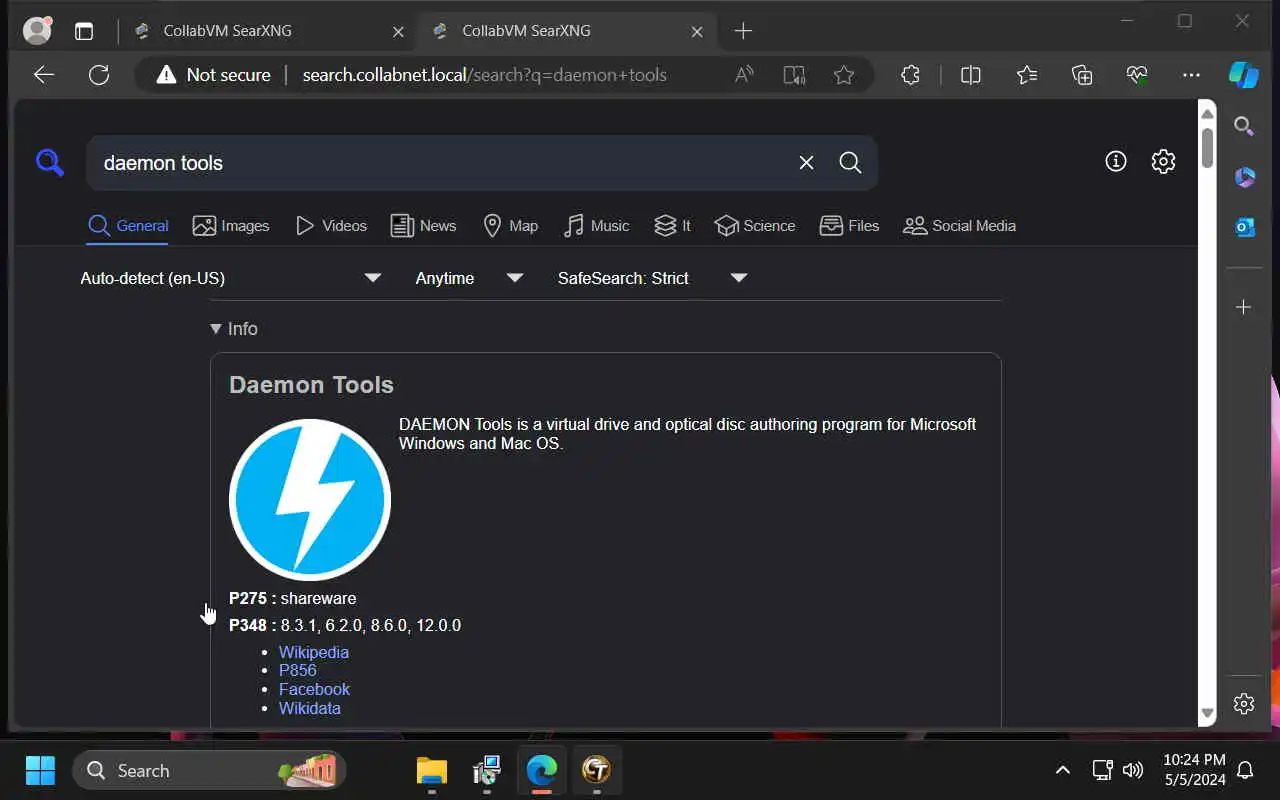Click the Daemon Tools lightning logo
The width and height of the screenshot is (1280, 800).
coord(310,500)
